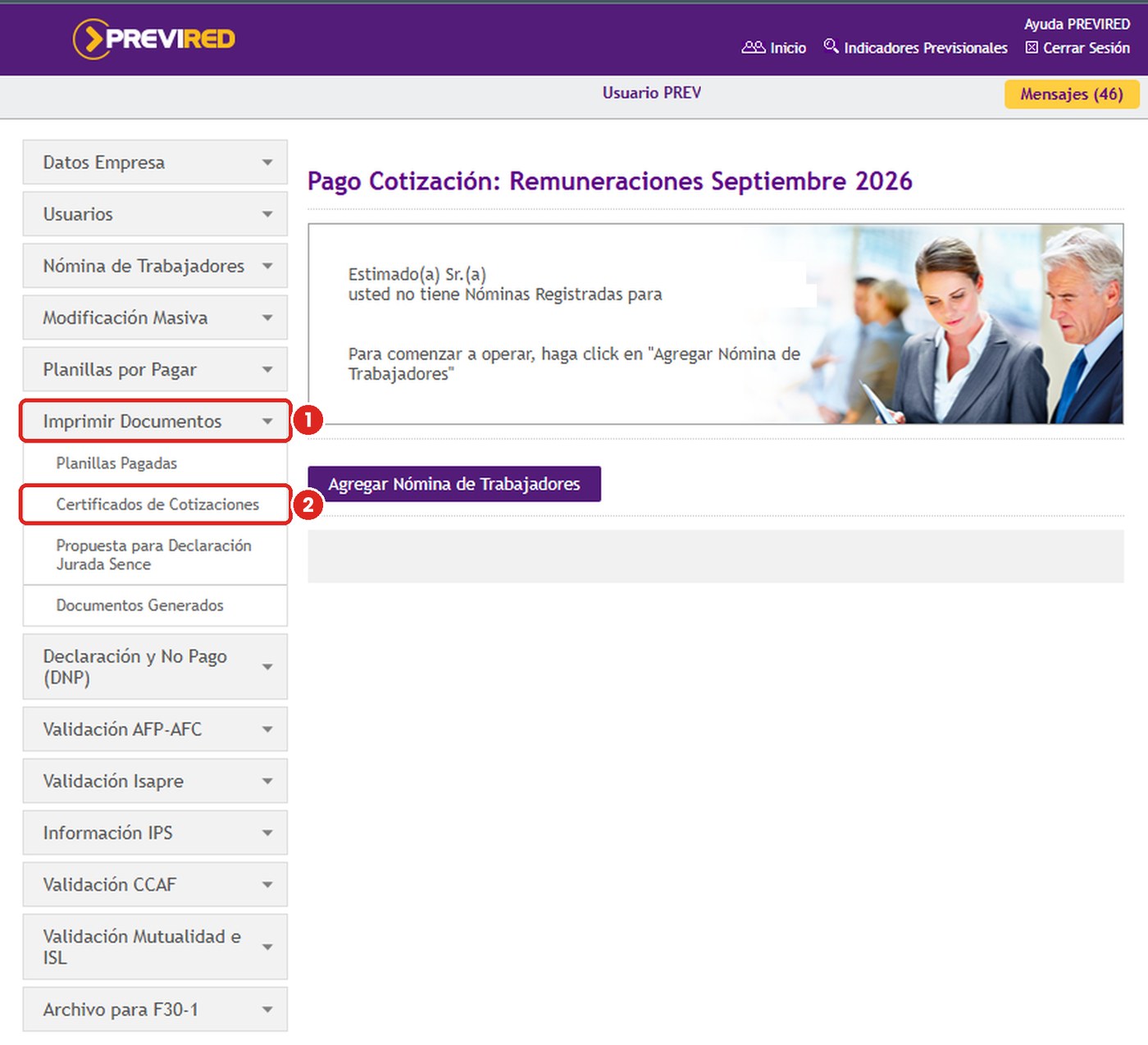Expand the Archivo para F30-1 arrow
This screenshot has width=1148, height=1045.
point(267,1010)
